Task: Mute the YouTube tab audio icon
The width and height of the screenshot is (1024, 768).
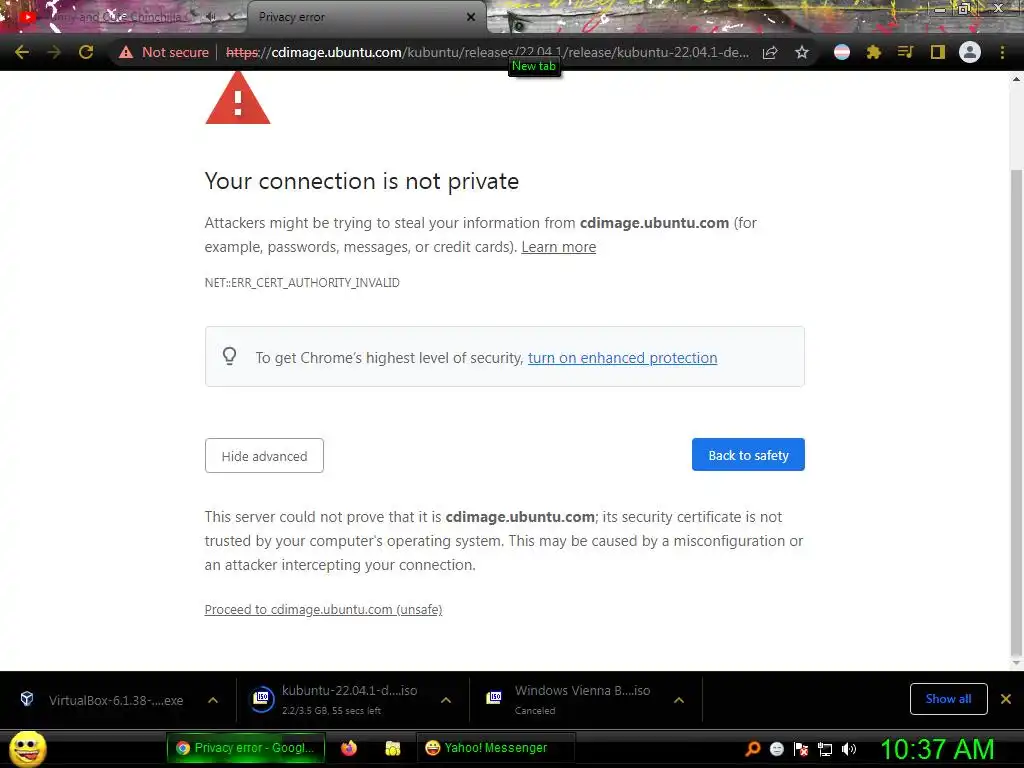Action: [x=211, y=17]
